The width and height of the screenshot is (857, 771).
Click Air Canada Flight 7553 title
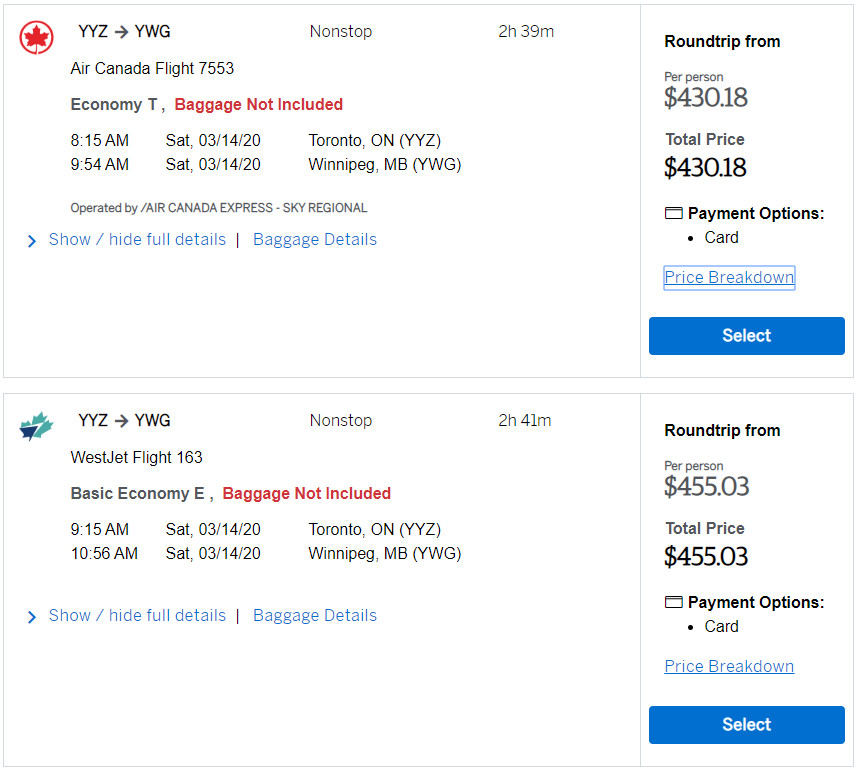click(152, 69)
